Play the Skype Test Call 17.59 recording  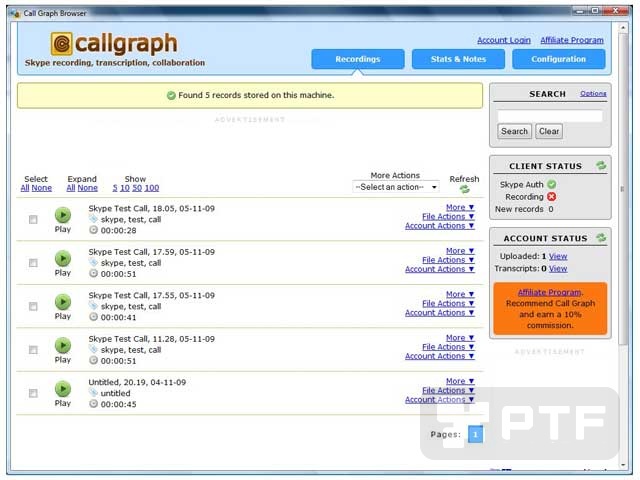63,258
